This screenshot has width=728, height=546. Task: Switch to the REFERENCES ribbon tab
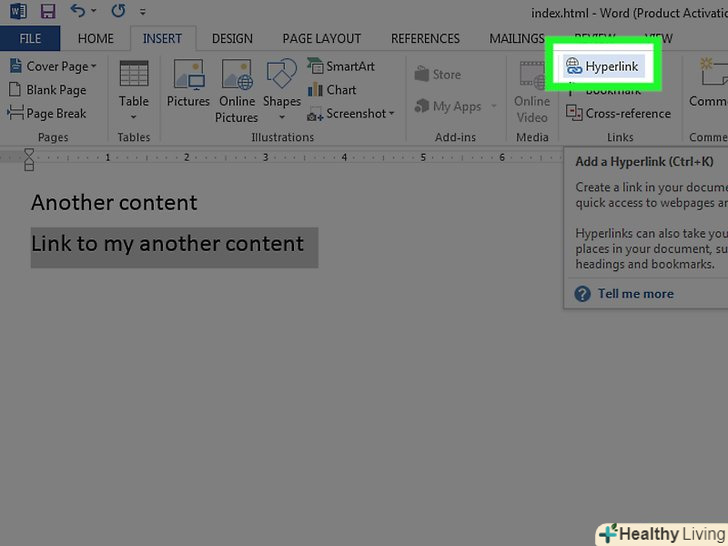[x=425, y=39]
